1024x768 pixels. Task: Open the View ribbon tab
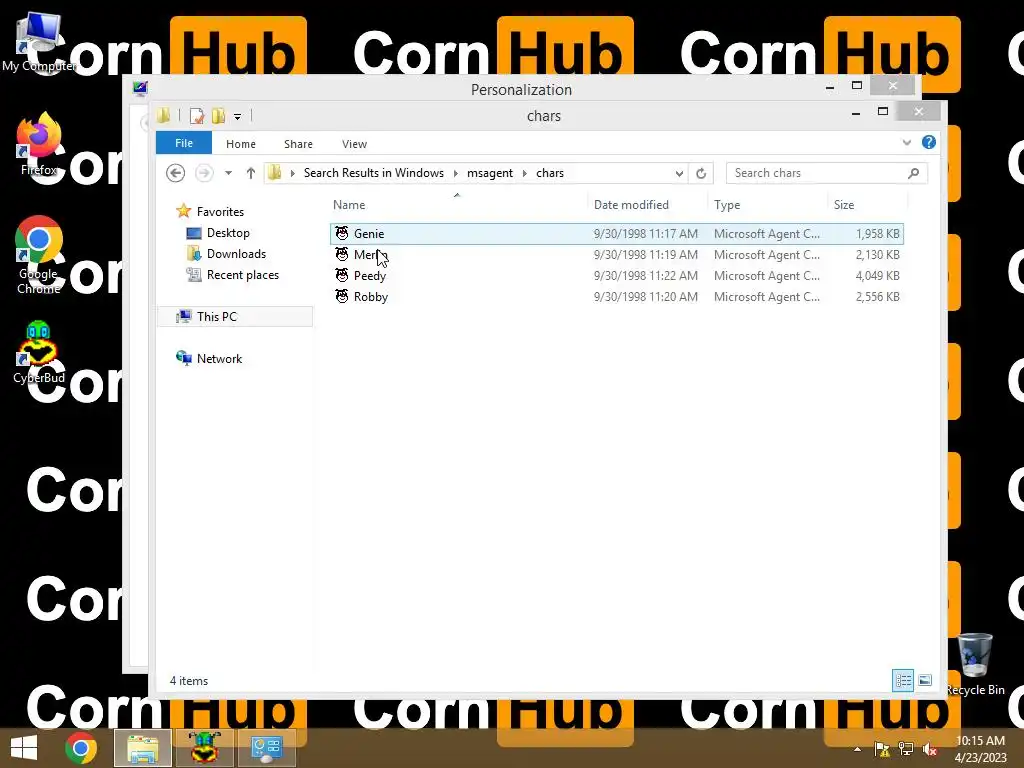(355, 144)
